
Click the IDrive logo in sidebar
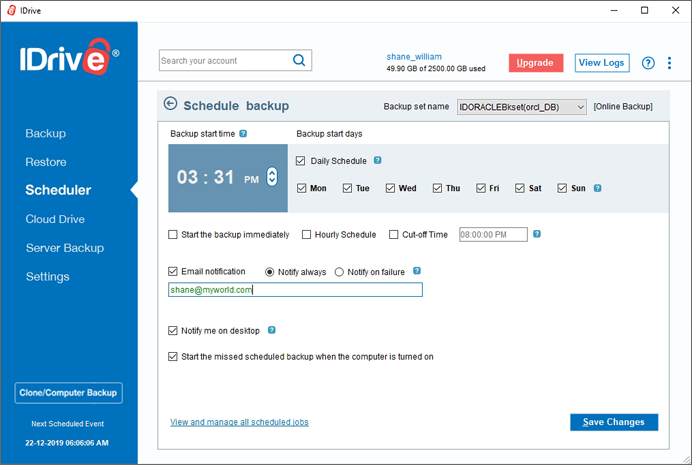(69, 57)
